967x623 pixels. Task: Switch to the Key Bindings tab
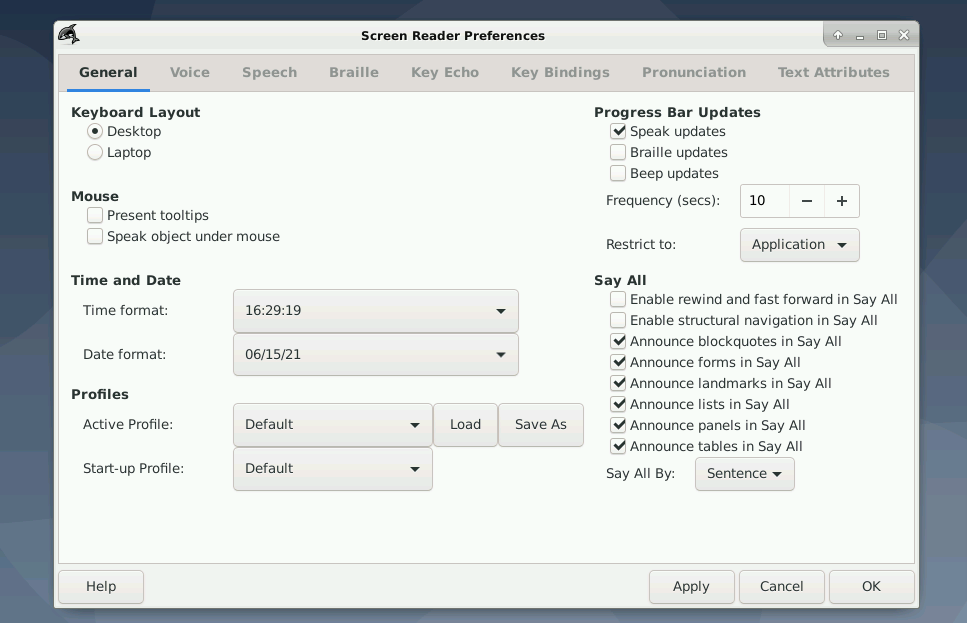pyautogui.click(x=560, y=72)
